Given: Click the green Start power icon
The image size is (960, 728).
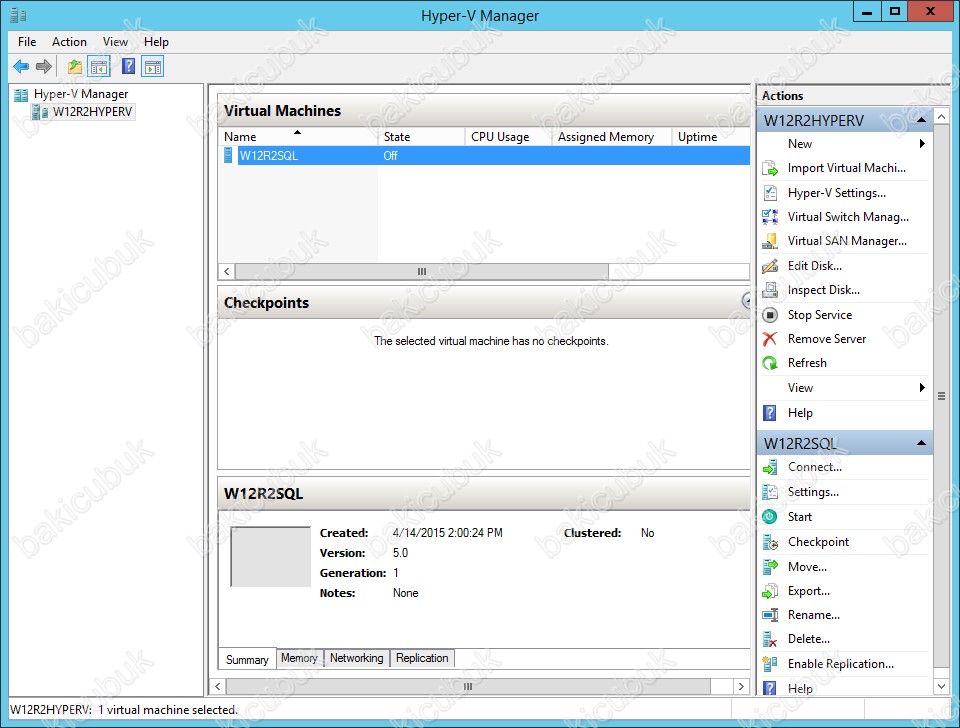Looking at the screenshot, I should pyautogui.click(x=770, y=517).
